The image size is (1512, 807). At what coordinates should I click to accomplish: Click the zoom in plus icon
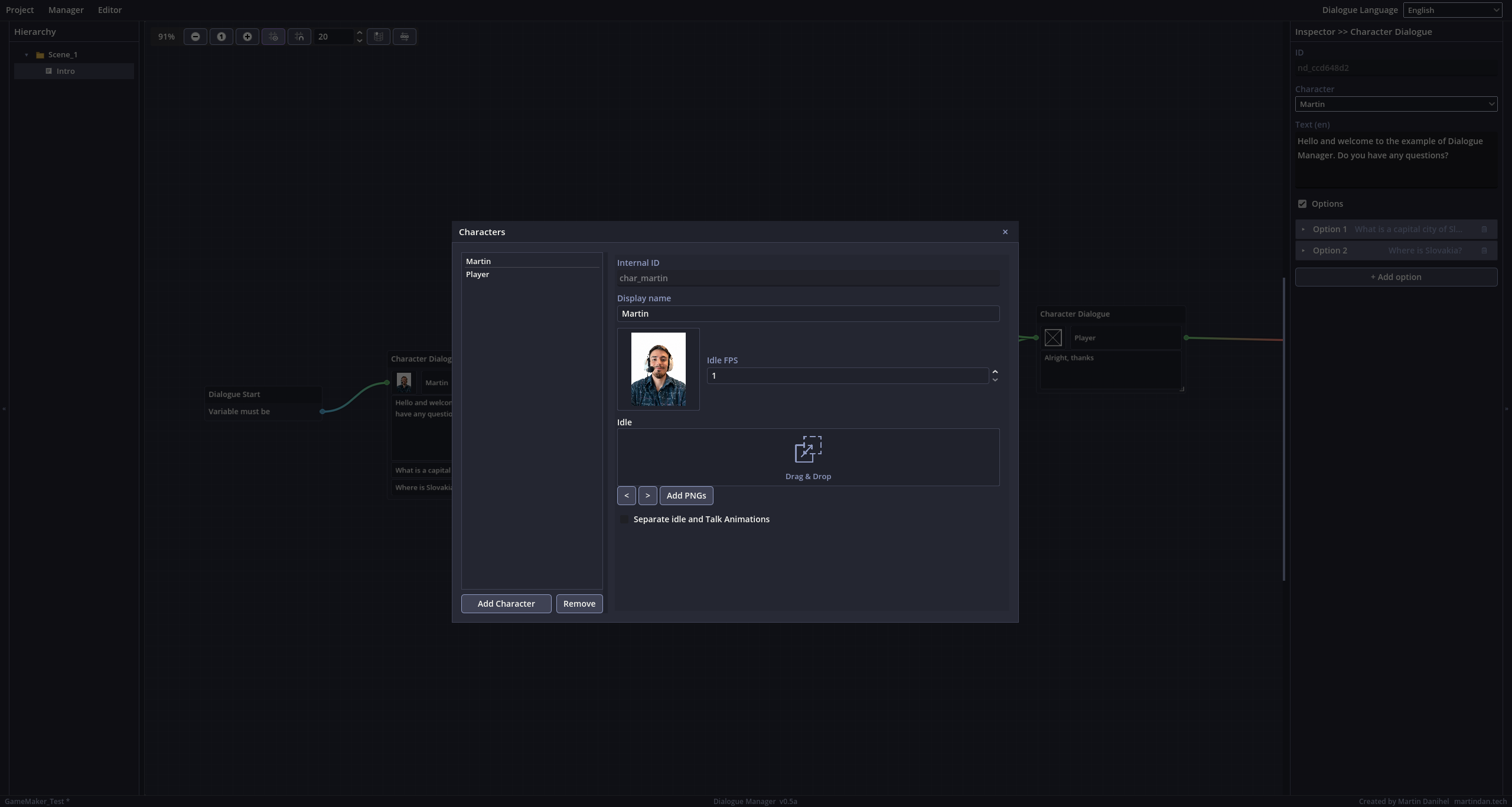pyautogui.click(x=247, y=37)
